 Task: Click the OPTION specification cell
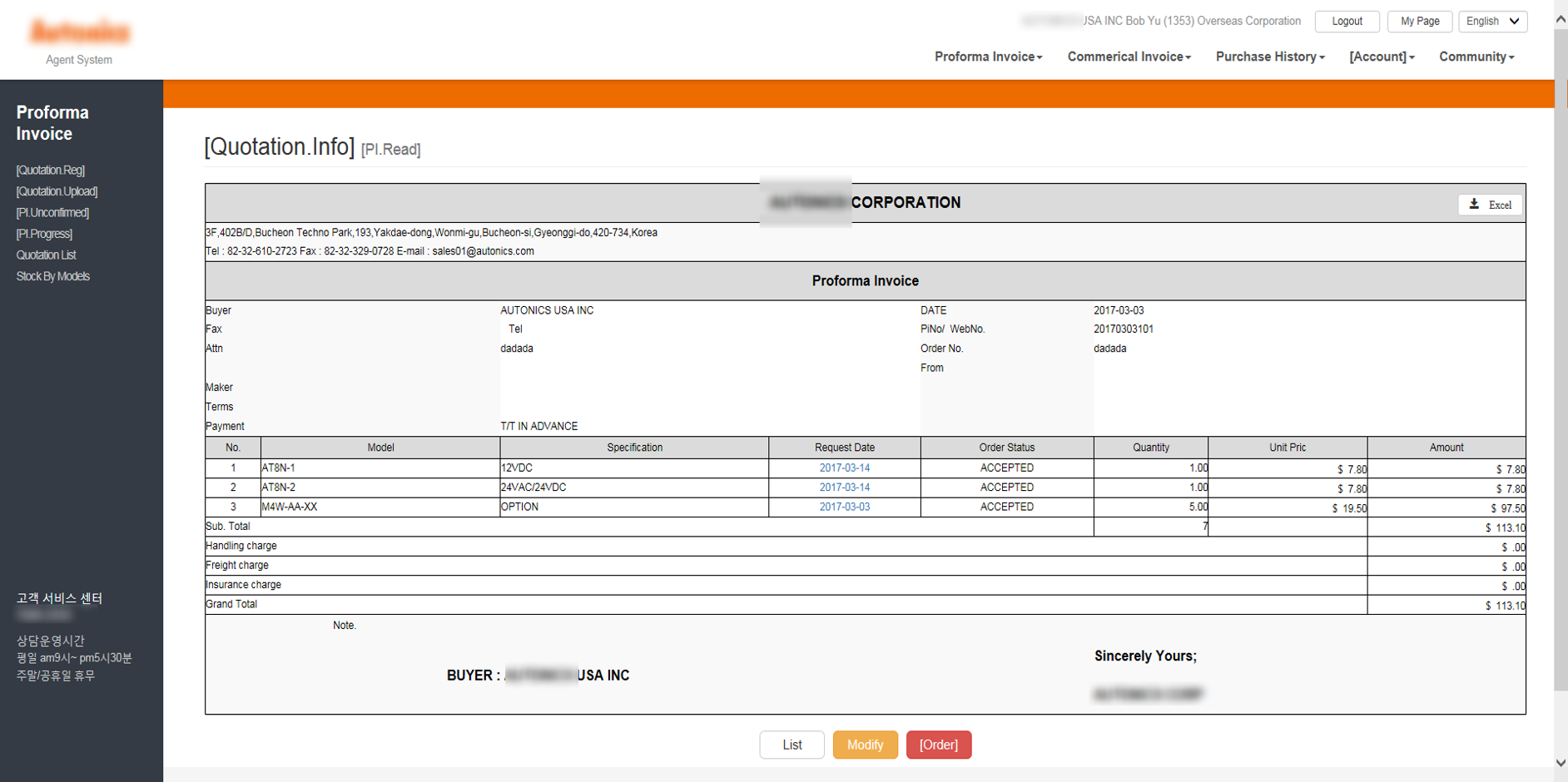(x=634, y=507)
